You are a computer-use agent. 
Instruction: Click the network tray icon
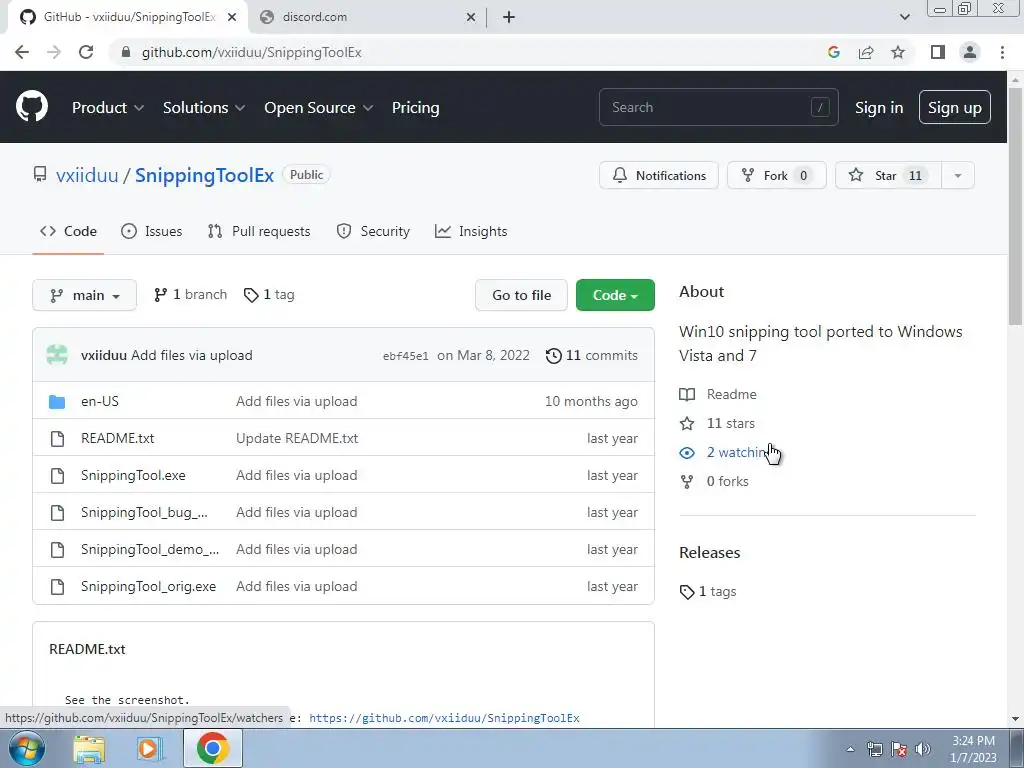pos(874,749)
